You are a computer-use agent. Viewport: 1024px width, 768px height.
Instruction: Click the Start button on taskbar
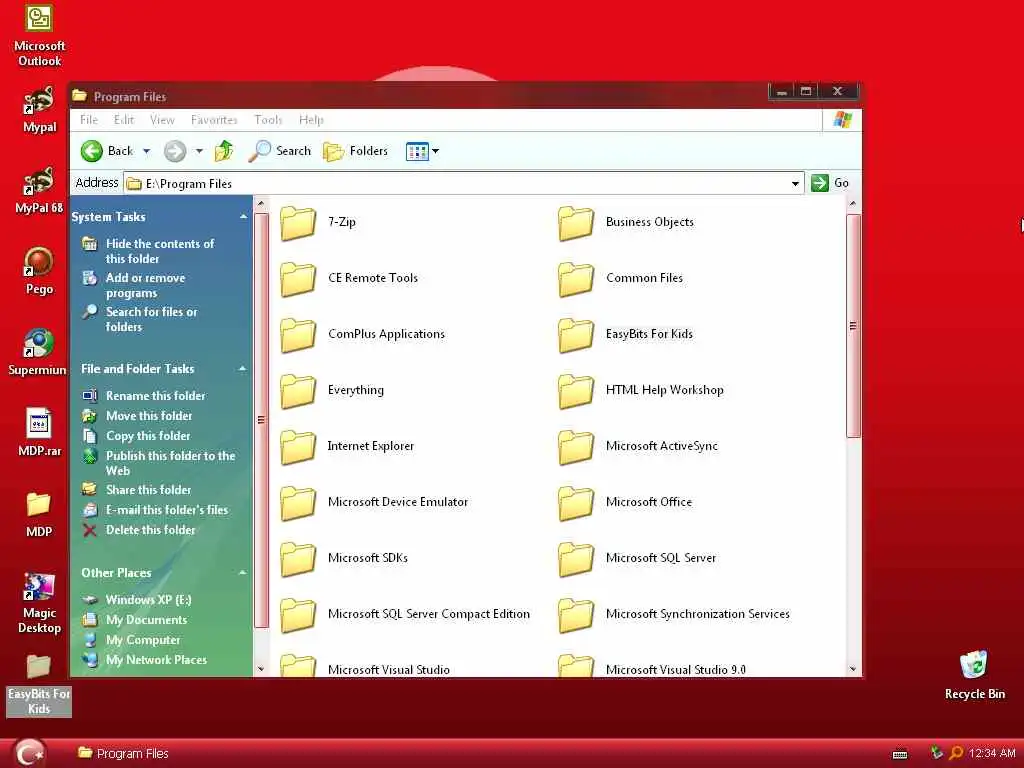click(29, 753)
